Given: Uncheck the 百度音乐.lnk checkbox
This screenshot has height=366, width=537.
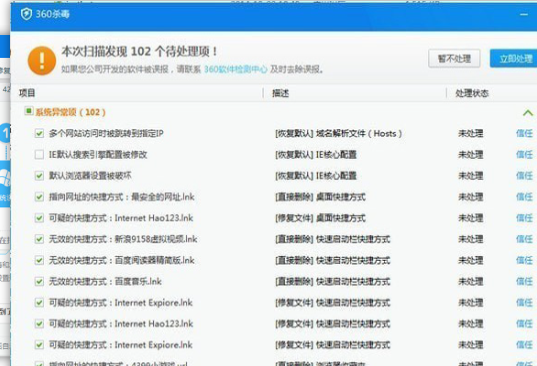Looking at the screenshot, I should coord(39,281).
